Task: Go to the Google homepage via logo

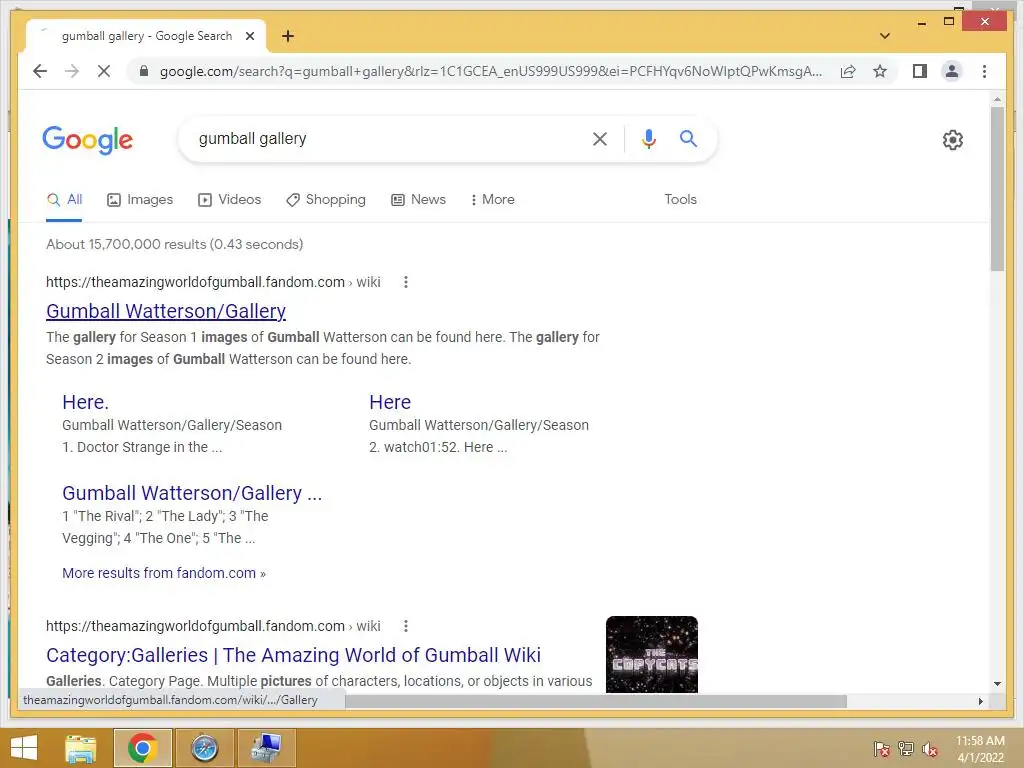Action: (88, 140)
